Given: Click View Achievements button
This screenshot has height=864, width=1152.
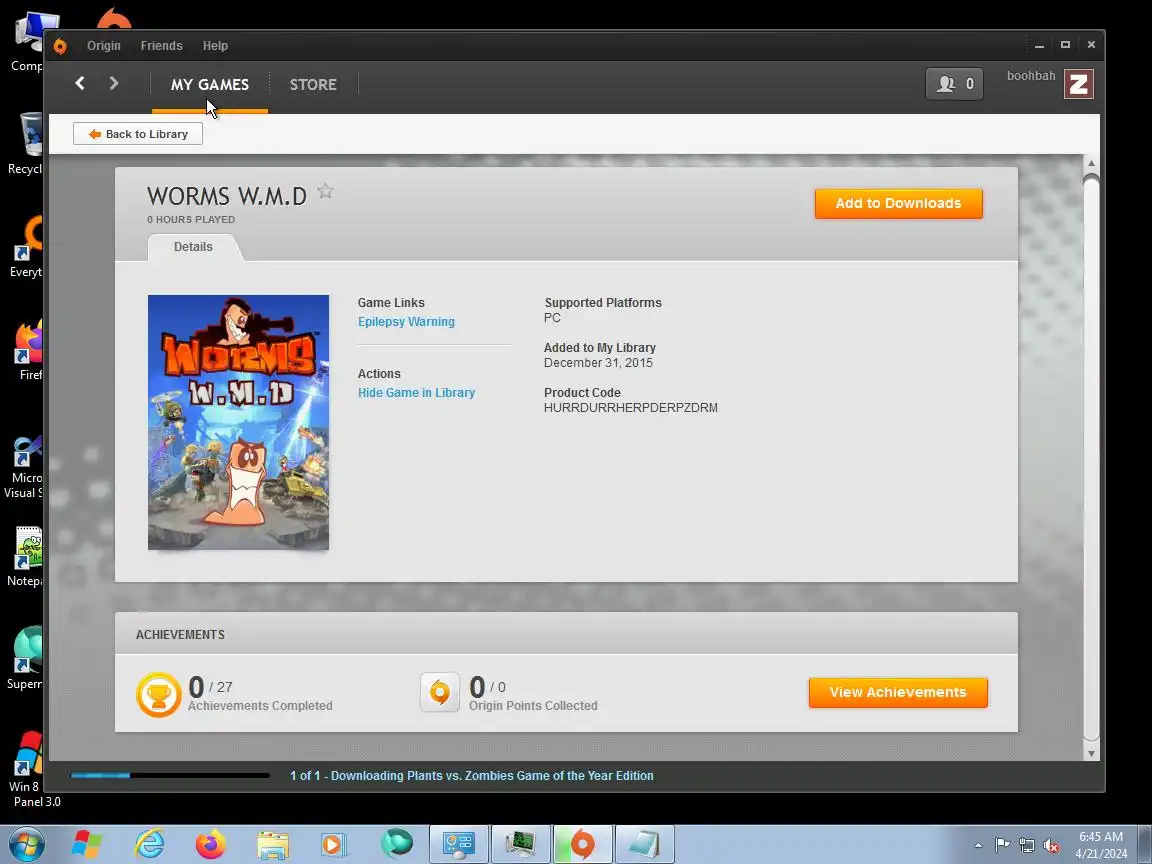Looking at the screenshot, I should 898,693.
